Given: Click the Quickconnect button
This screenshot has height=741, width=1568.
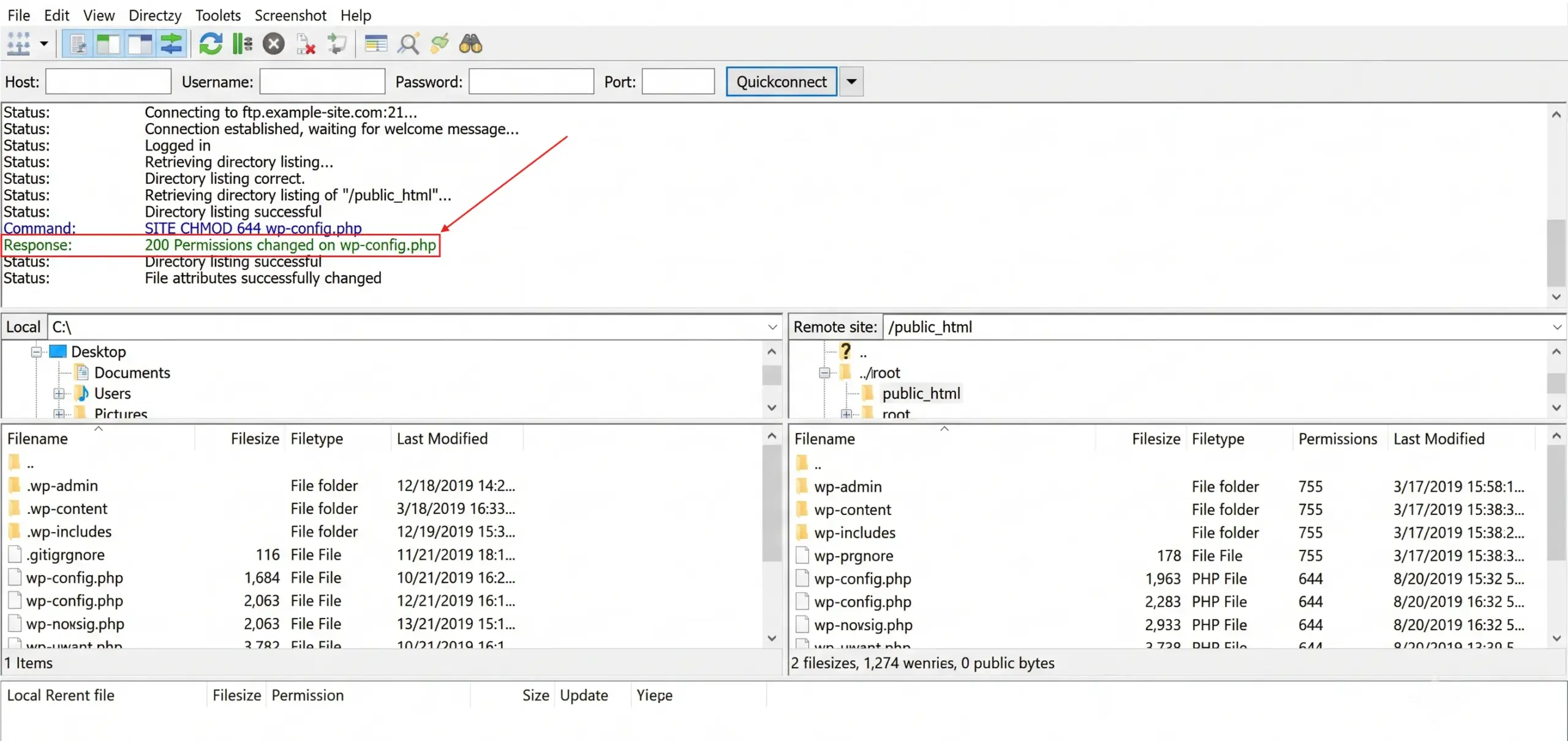Looking at the screenshot, I should tap(782, 81).
